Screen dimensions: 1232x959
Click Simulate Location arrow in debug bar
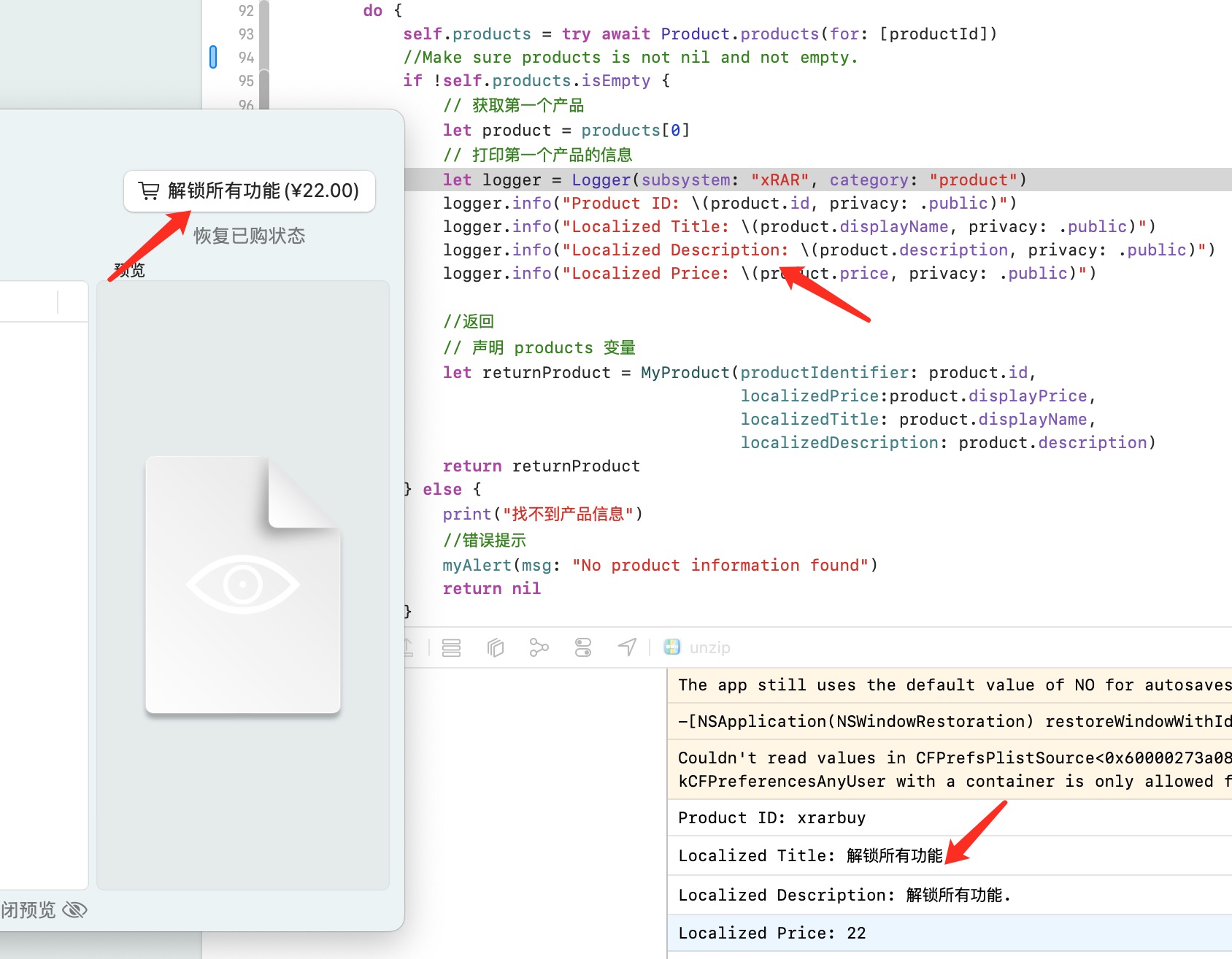click(627, 647)
